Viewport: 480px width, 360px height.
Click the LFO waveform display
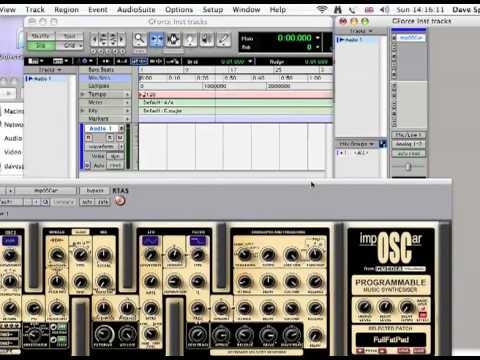[x=150, y=240]
